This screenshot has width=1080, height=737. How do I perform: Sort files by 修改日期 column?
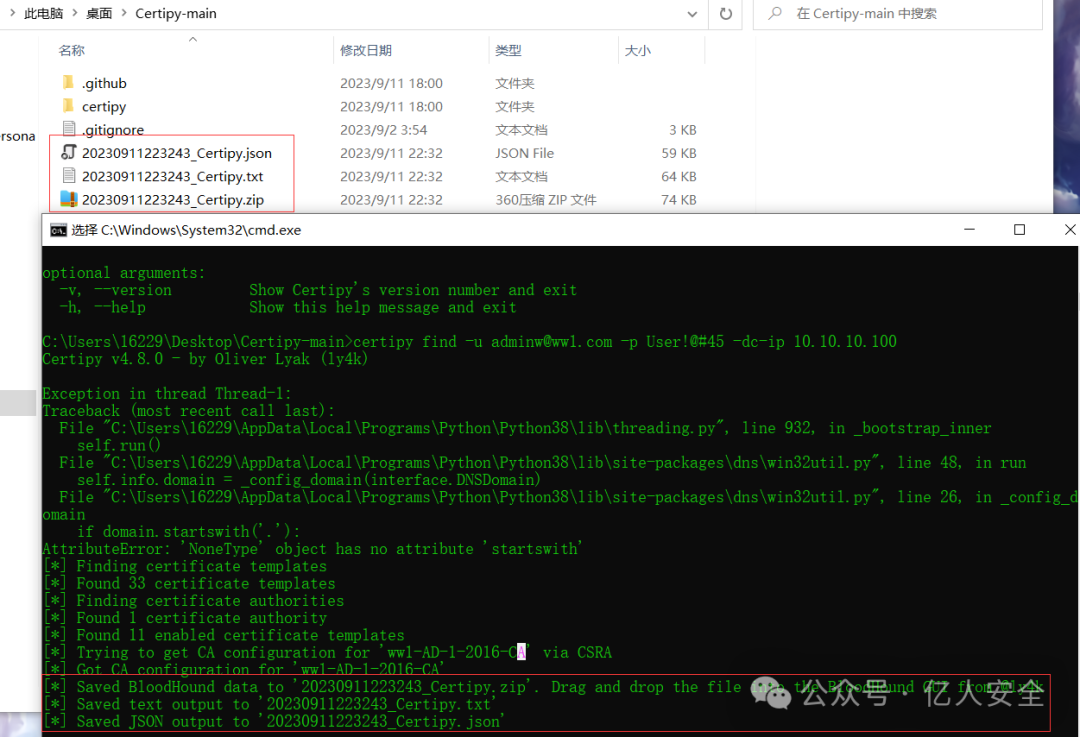[366, 50]
